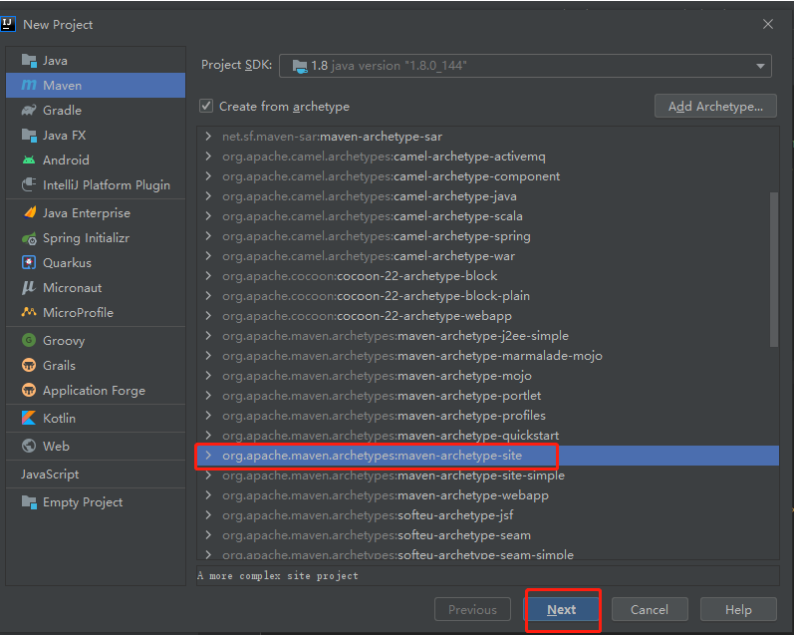Click the Previous button
This screenshot has height=636, width=794.
pos(472,609)
